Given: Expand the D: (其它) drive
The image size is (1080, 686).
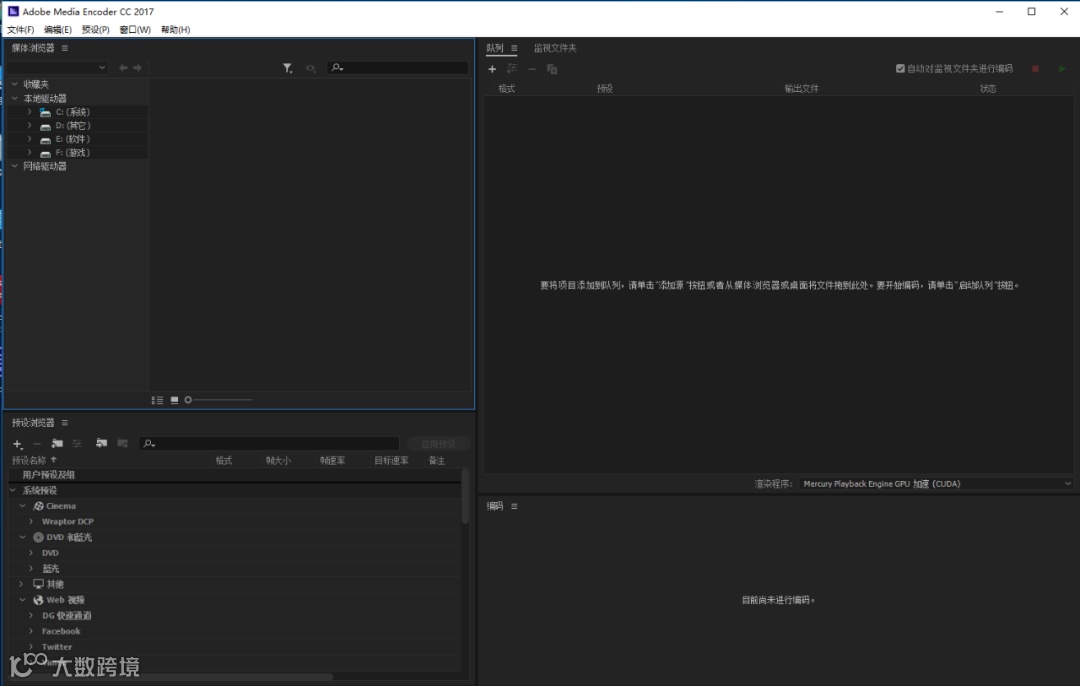Looking at the screenshot, I should point(30,125).
